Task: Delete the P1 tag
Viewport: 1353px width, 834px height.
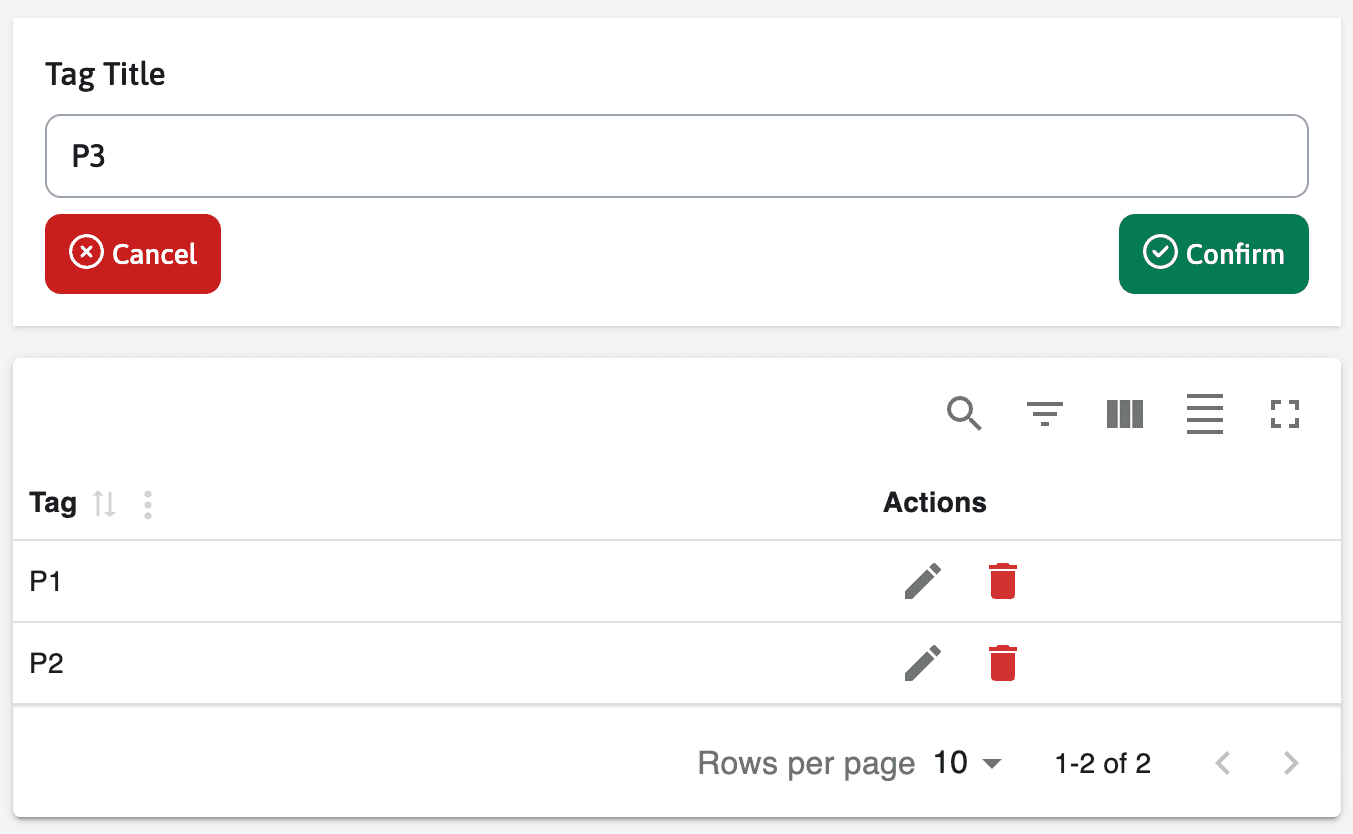Action: pyautogui.click(x=1002, y=581)
